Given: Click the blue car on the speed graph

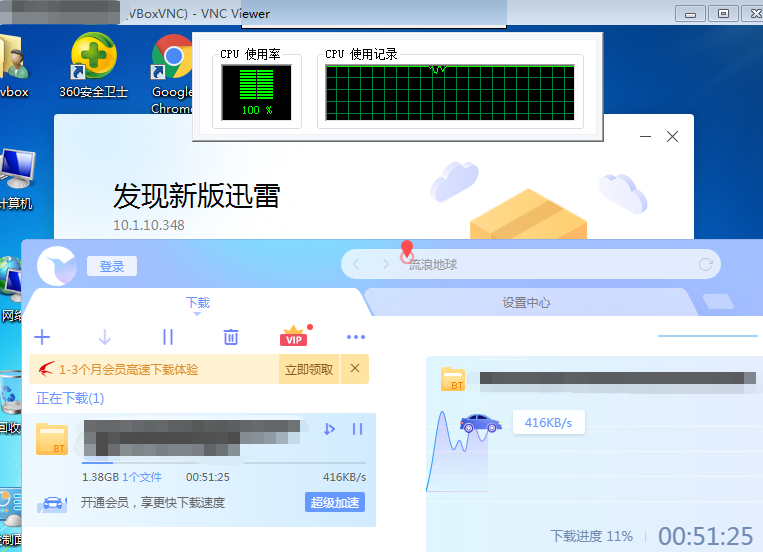Looking at the screenshot, I should (480, 423).
